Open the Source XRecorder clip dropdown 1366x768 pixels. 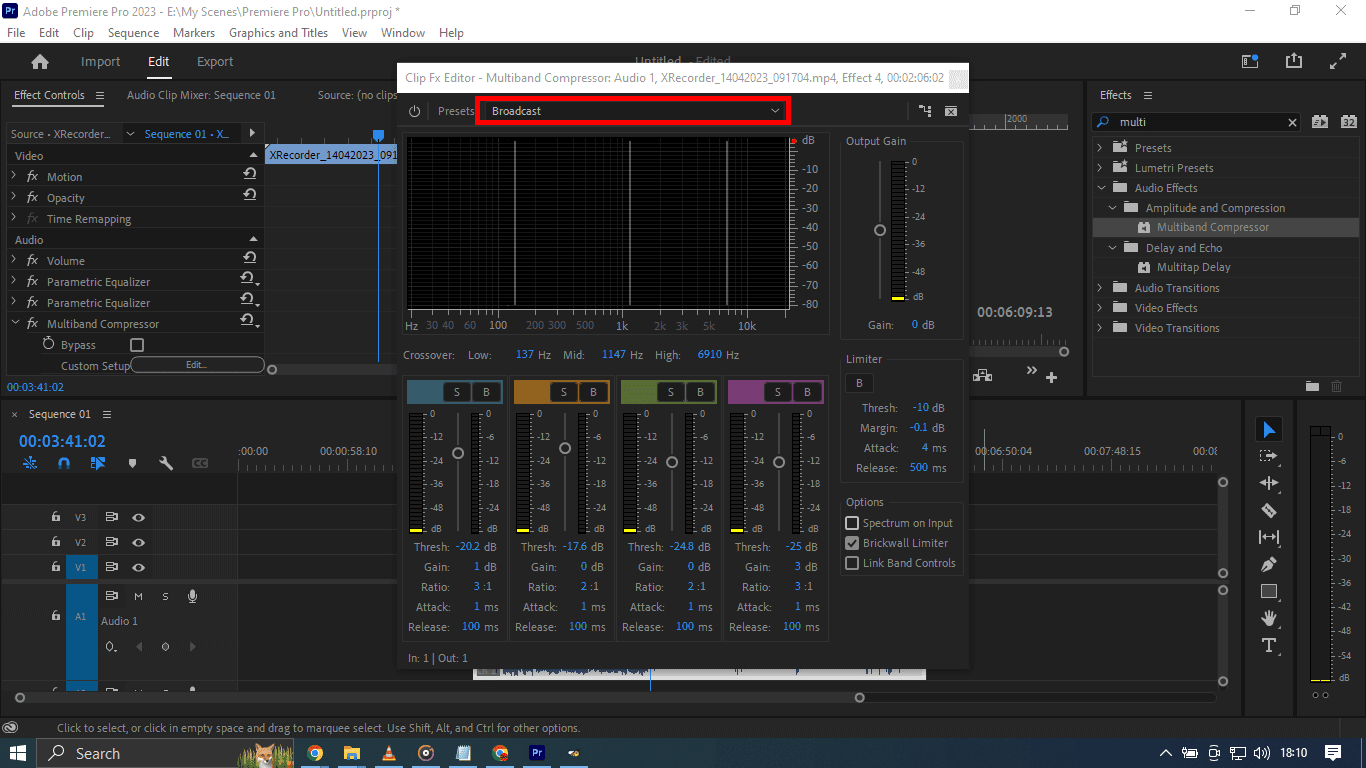coord(130,134)
